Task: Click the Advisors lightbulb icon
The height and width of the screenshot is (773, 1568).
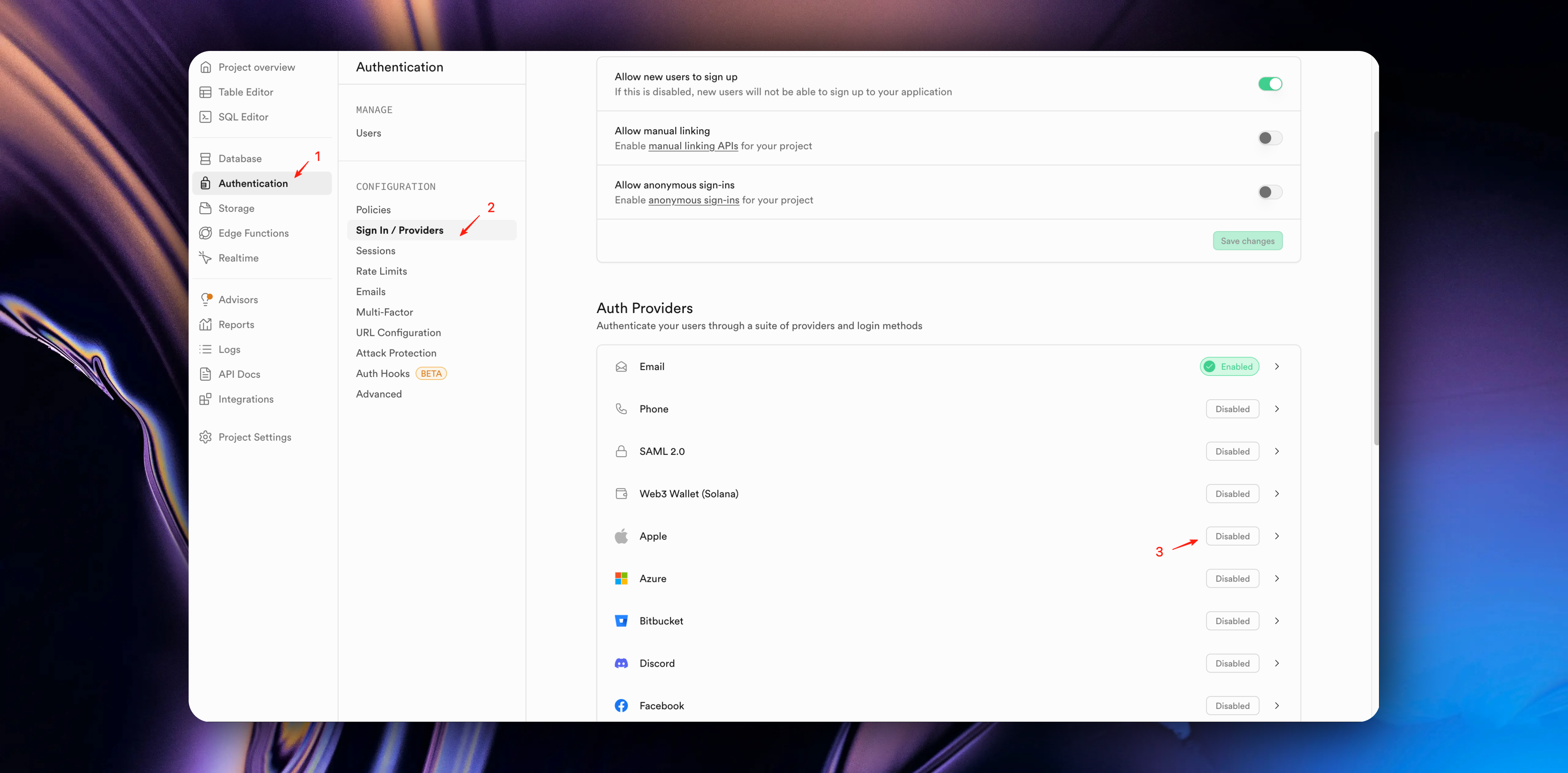Action: coord(206,300)
